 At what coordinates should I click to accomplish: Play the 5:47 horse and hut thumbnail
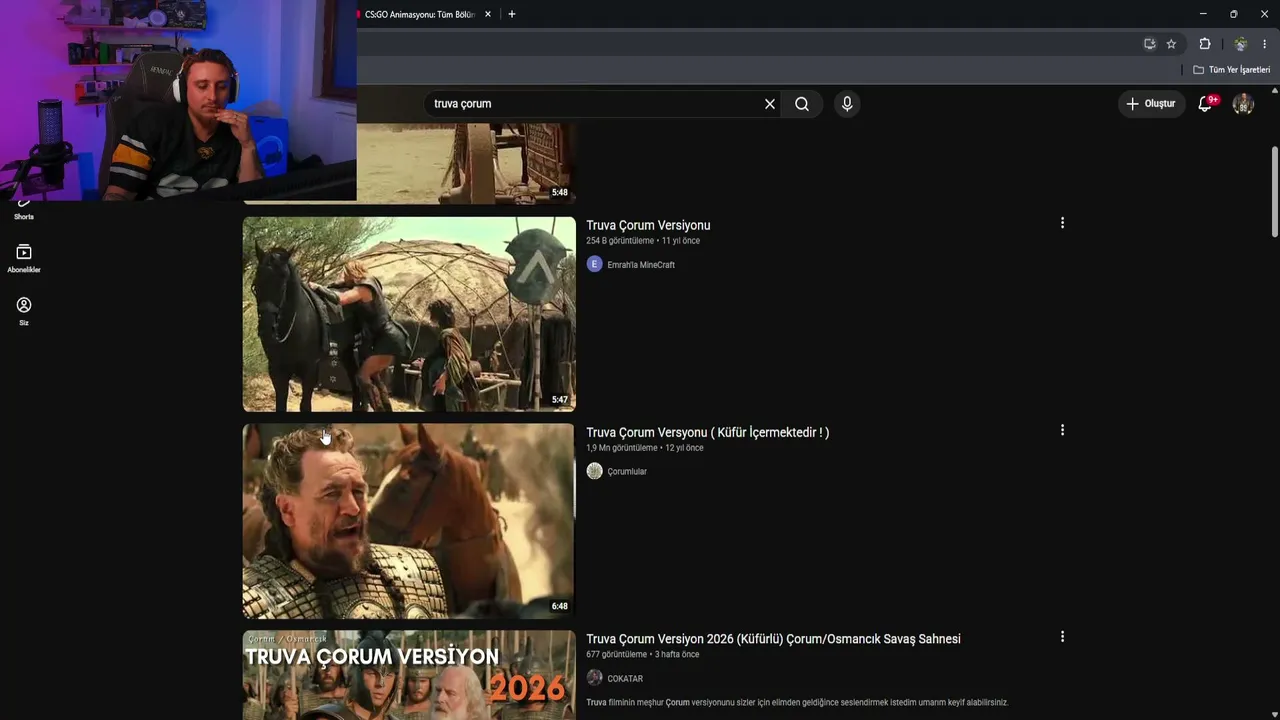pyautogui.click(x=409, y=314)
